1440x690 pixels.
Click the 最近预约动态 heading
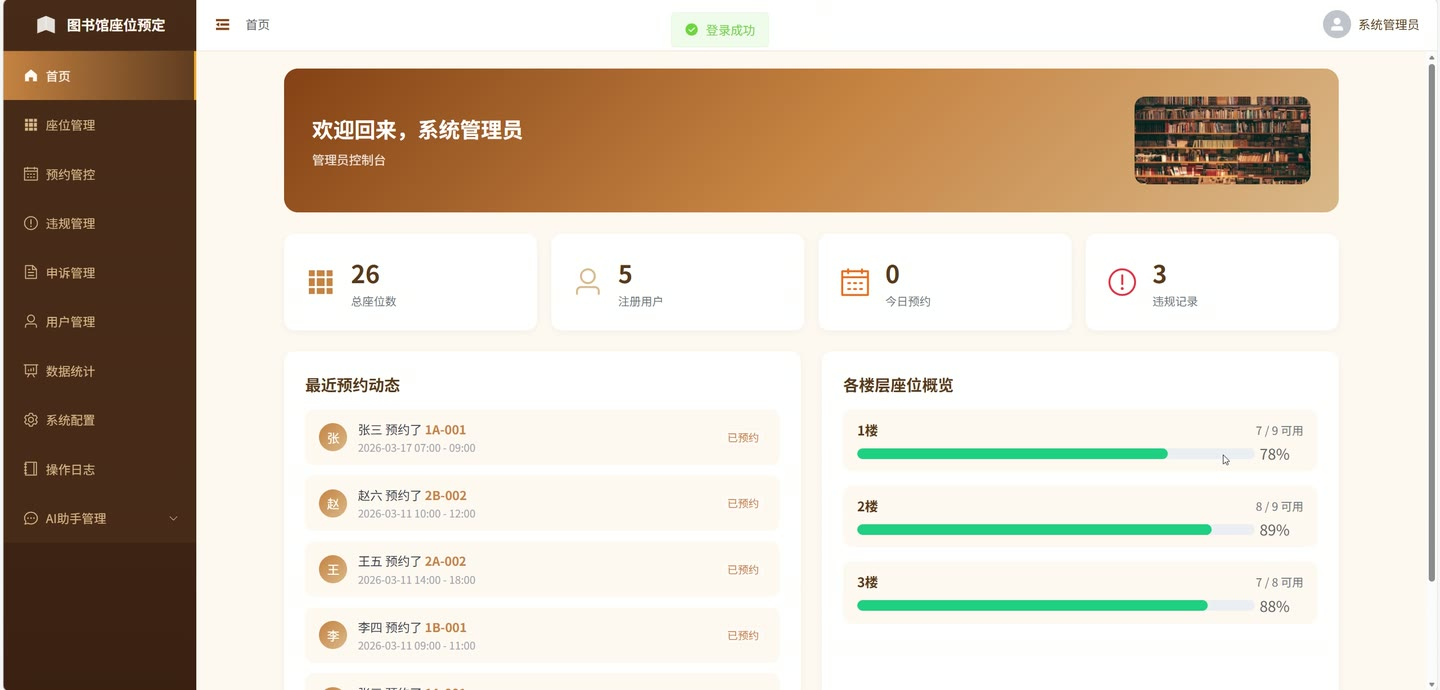pos(352,385)
